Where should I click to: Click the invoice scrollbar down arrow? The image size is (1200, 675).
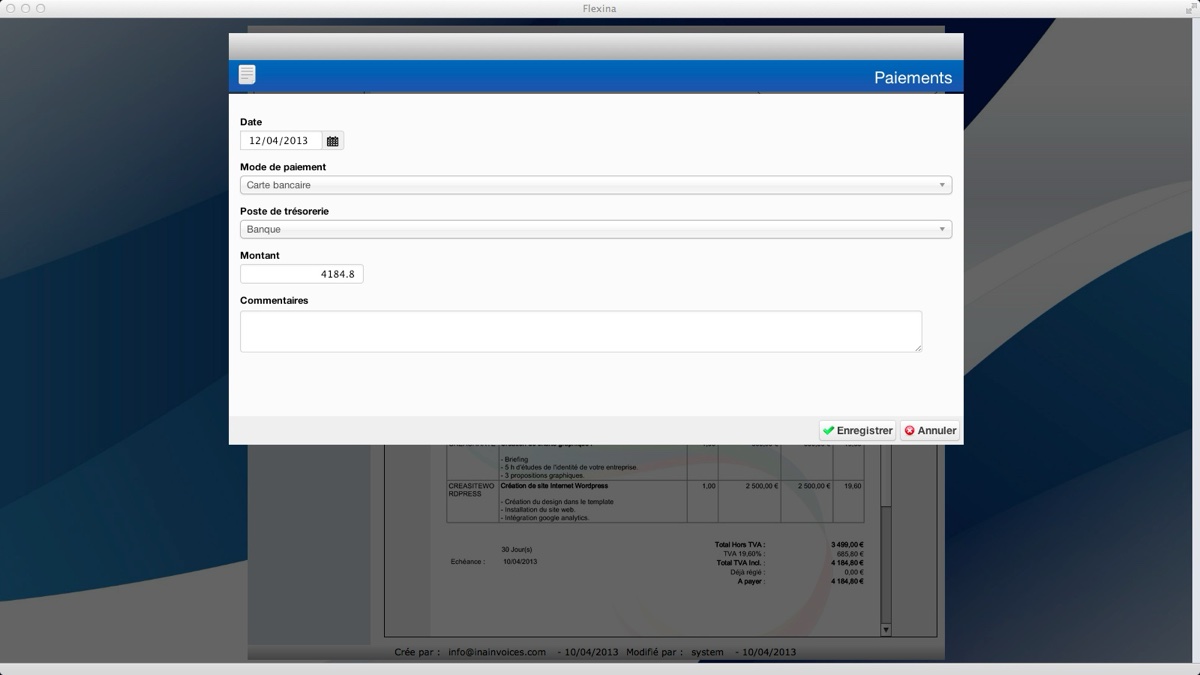point(885,630)
